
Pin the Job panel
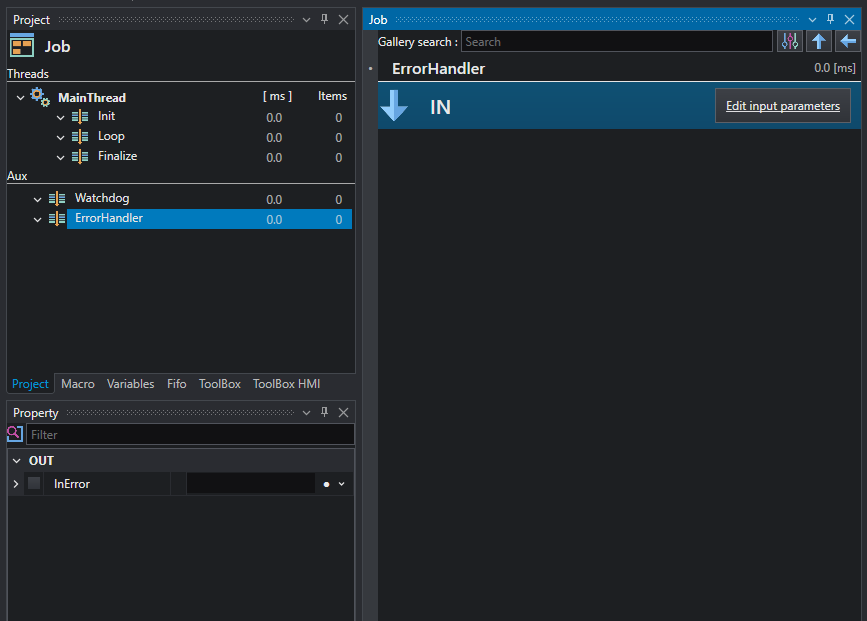click(x=831, y=19)
